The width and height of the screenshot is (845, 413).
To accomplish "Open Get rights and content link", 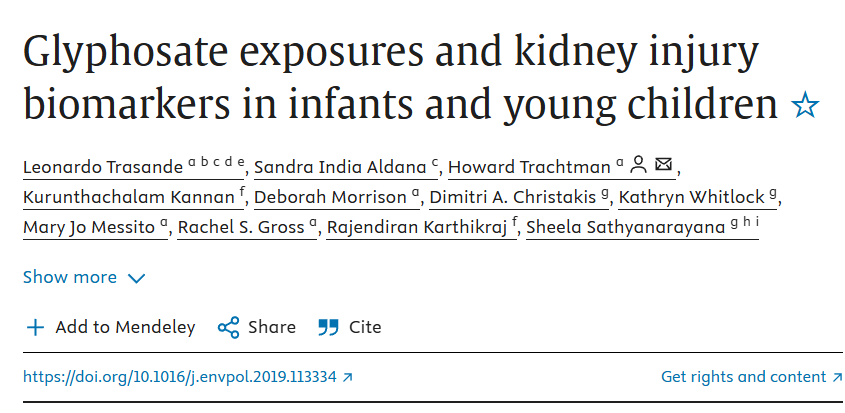I will click(744, 376).
